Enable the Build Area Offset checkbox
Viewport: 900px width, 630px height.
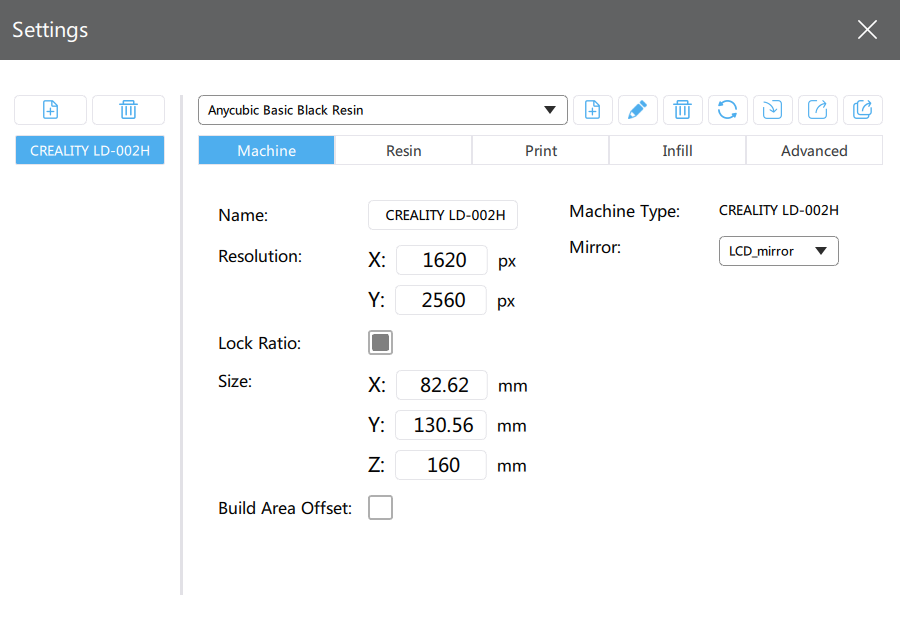coord(381,508)
